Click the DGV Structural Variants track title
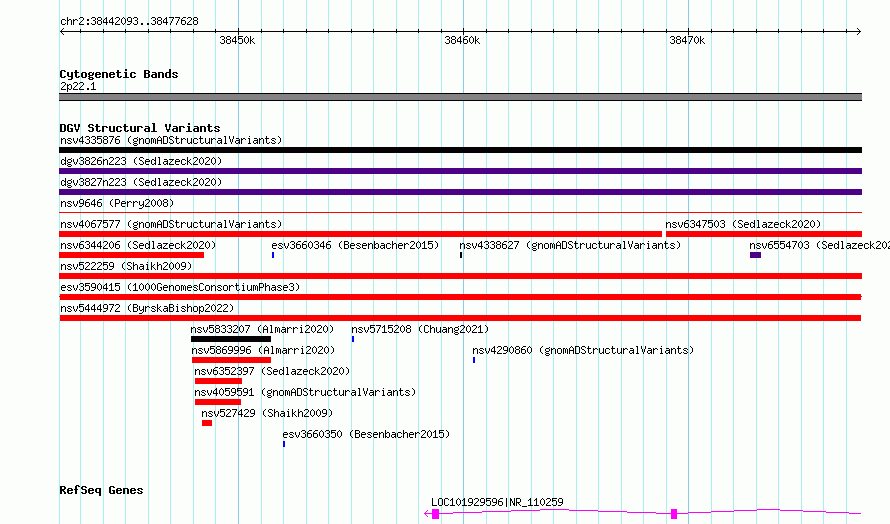 point(140,128)
